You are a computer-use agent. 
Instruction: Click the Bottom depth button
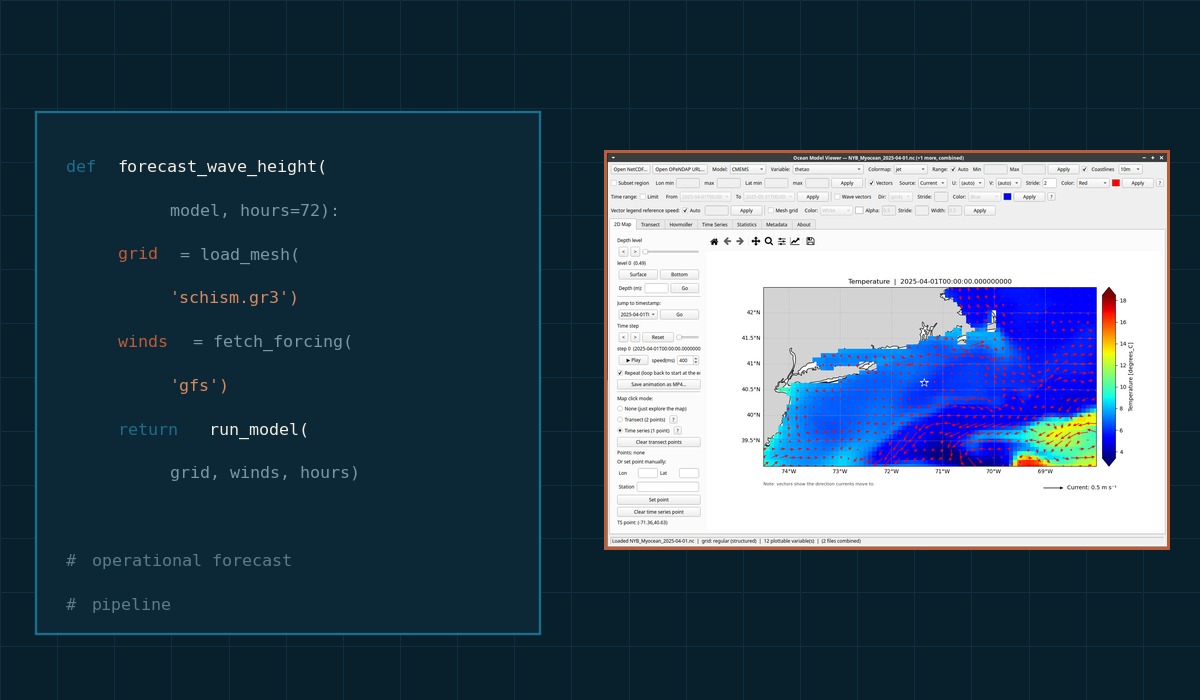pos(679,274)
